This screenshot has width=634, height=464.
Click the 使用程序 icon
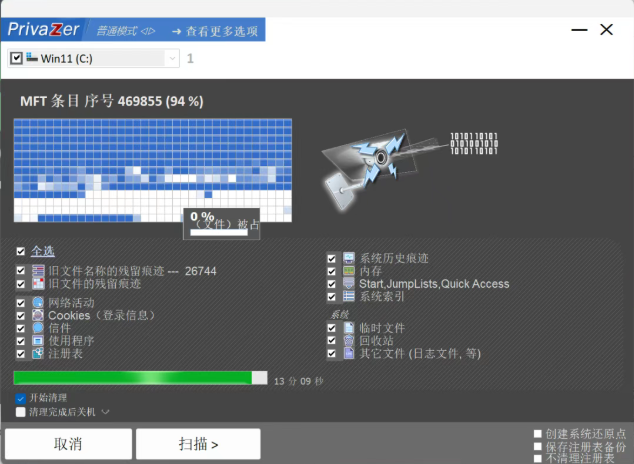38,340
